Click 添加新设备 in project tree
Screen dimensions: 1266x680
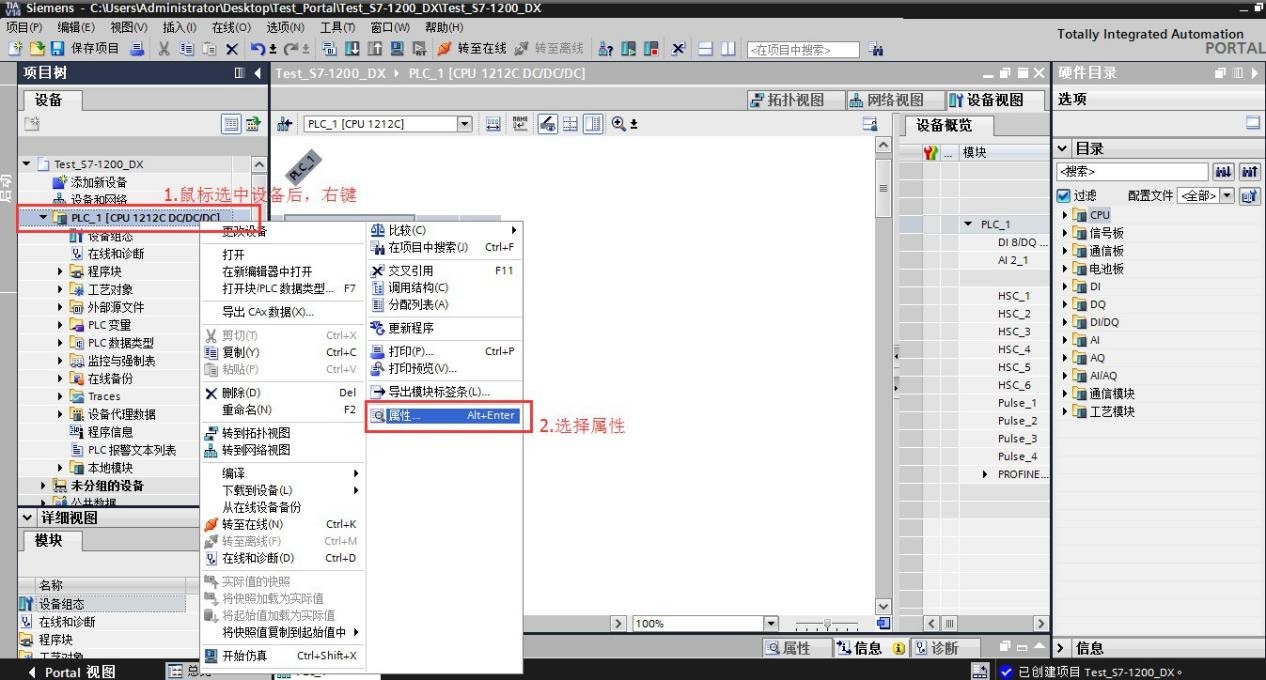[99, 182]
